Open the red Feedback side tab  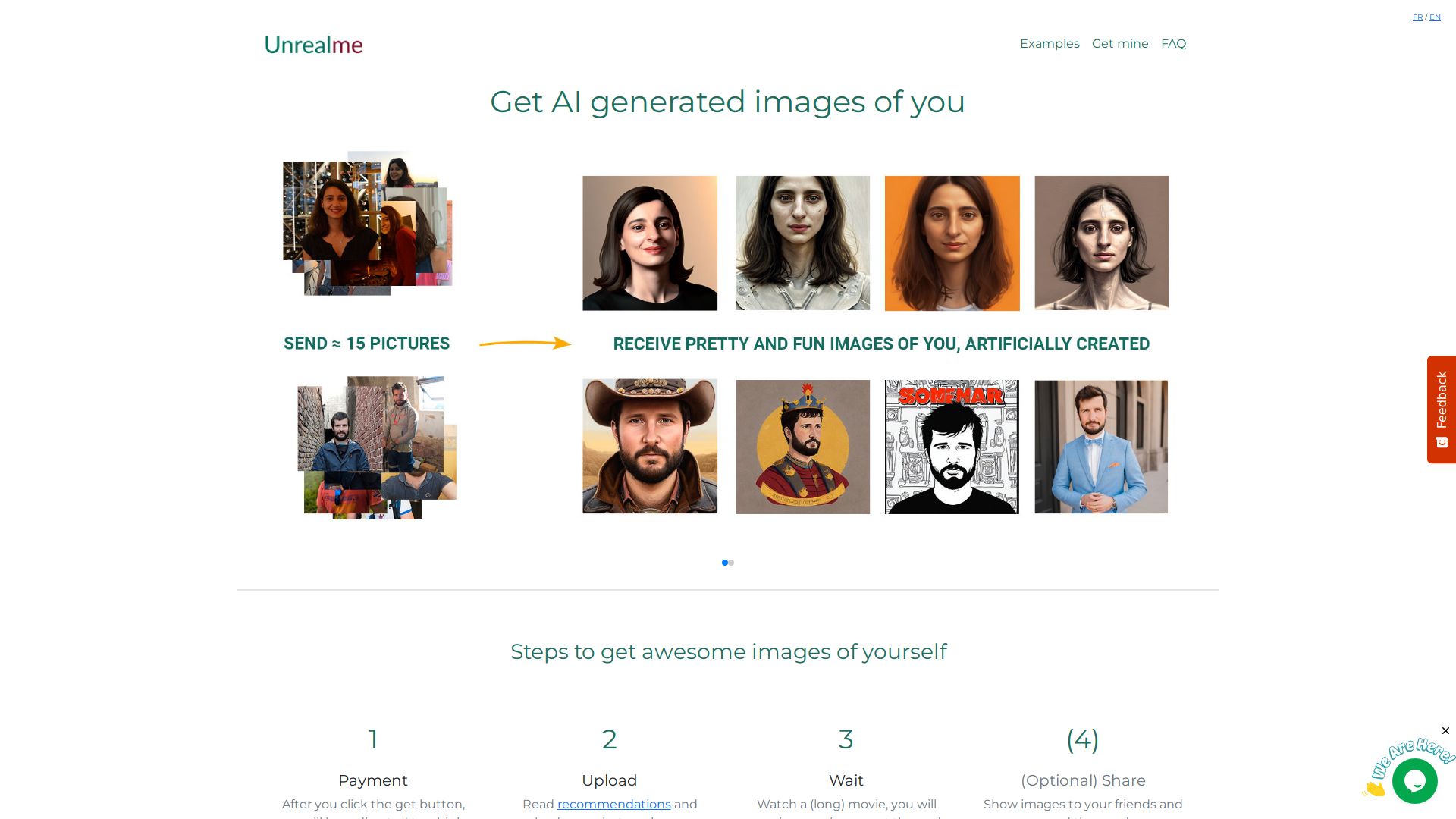pyautogui.click(x=1441, y=409)
